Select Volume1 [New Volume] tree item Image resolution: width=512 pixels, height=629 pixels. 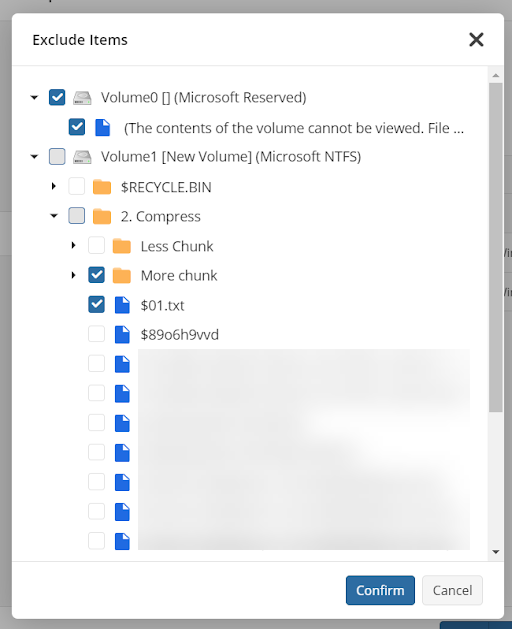[x=231, y=156]
